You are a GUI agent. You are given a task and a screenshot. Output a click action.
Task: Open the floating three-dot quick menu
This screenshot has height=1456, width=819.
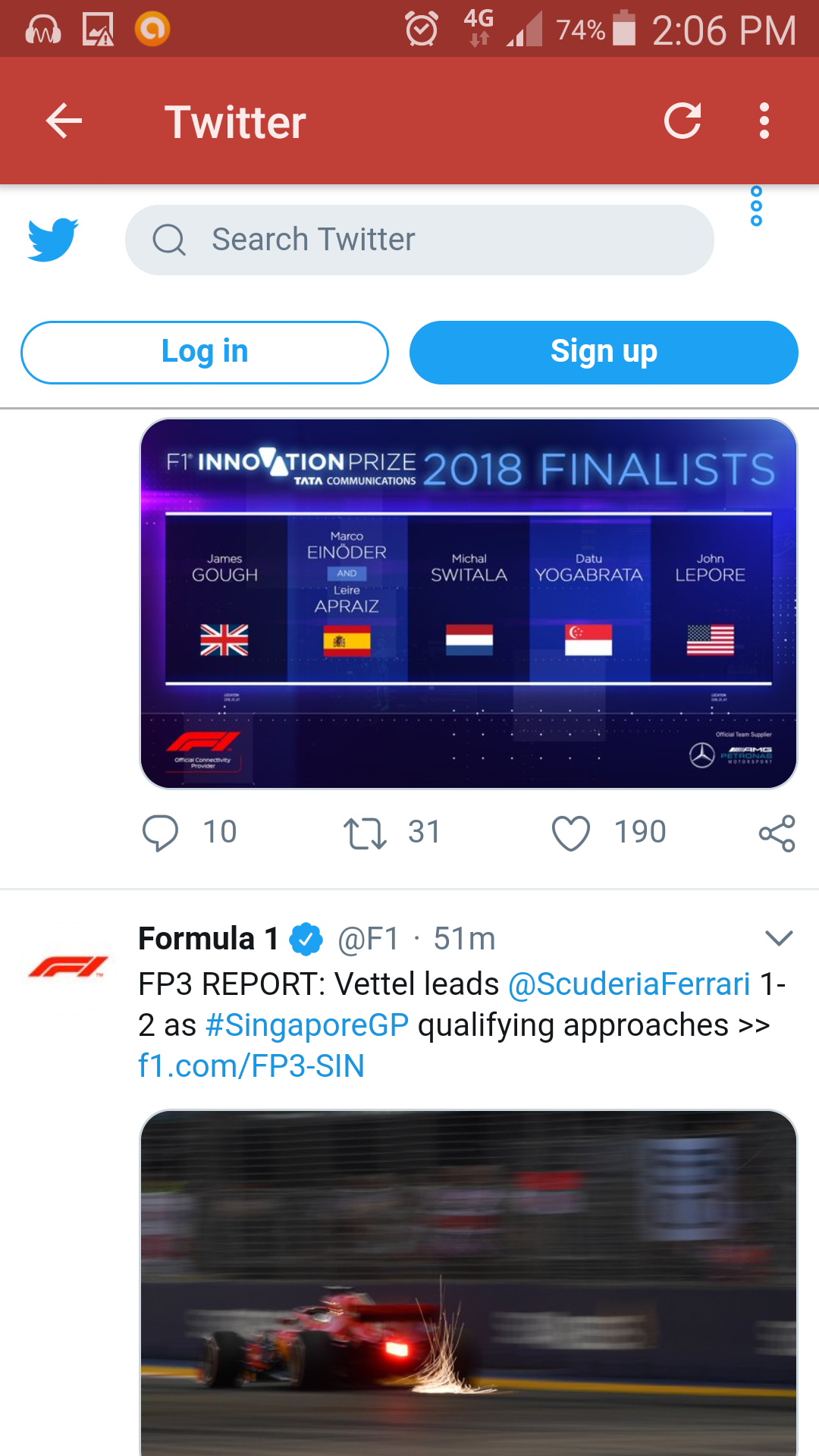(756, 206)
